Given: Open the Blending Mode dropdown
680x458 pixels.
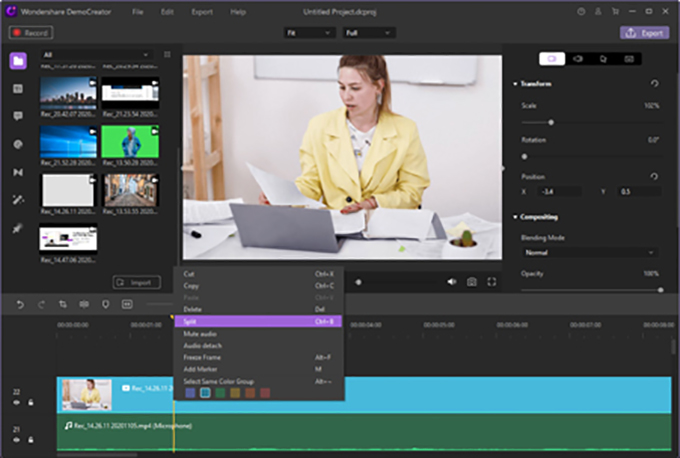Looking at the screenshot, I should [x=588, y=252].
